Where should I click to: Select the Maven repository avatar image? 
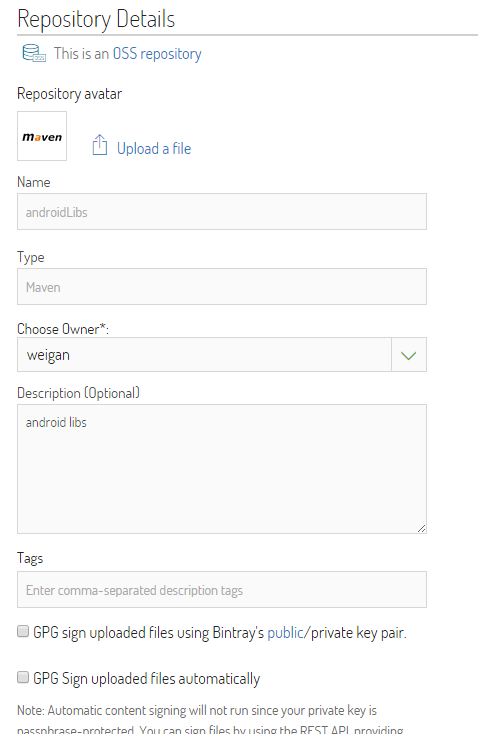42,136
